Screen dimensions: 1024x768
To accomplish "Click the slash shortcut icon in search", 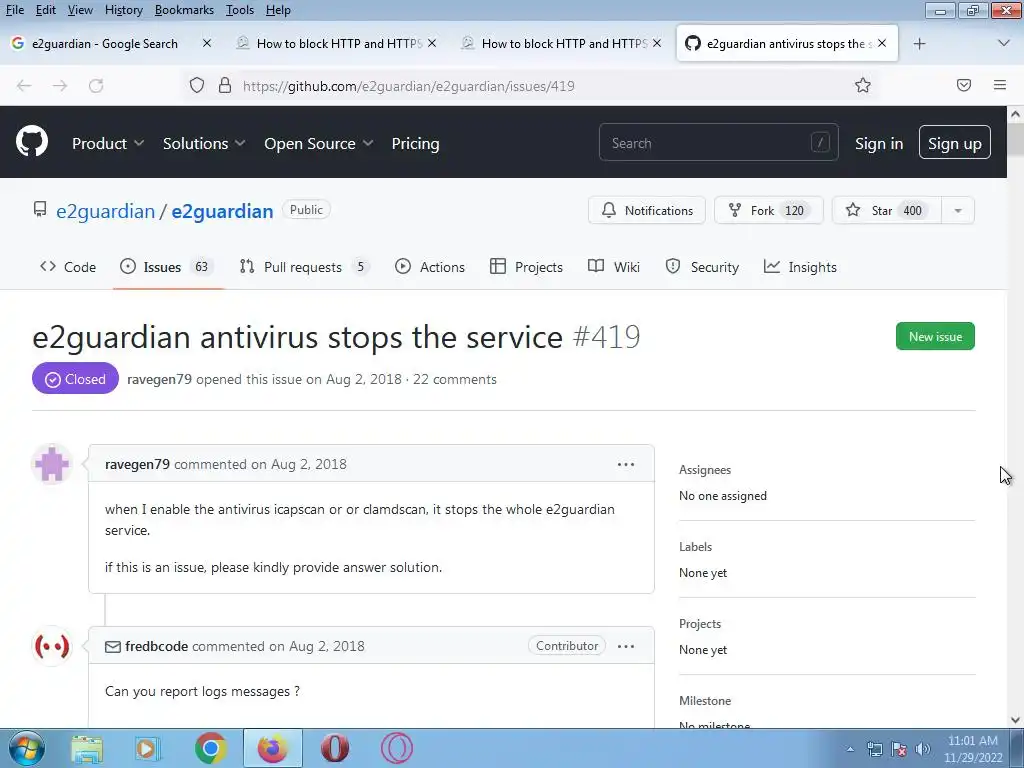I will pos(820,142).
